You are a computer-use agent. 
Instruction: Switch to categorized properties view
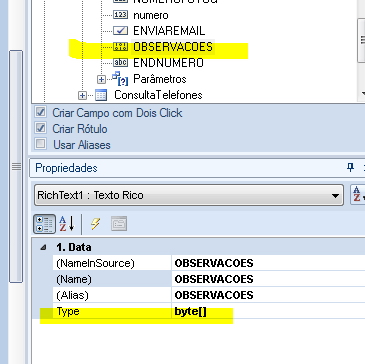click(x=44, y=223)
